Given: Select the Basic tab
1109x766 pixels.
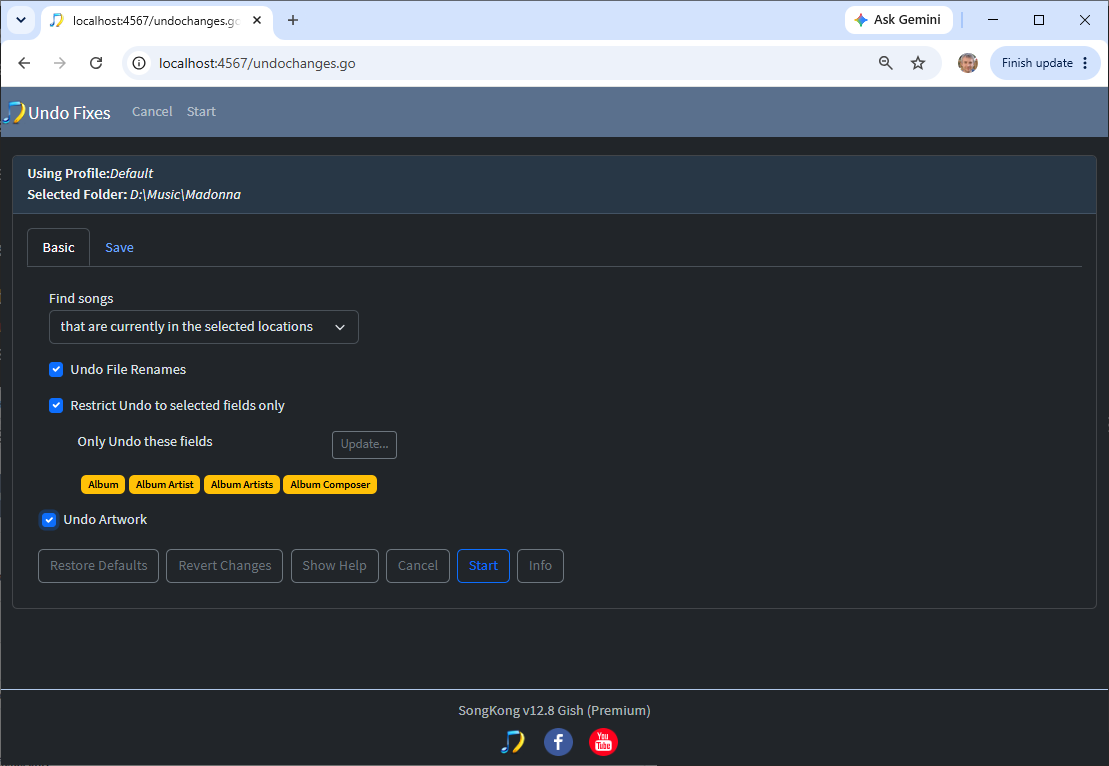Looking at the screenshot, I should tap(58, 248).
